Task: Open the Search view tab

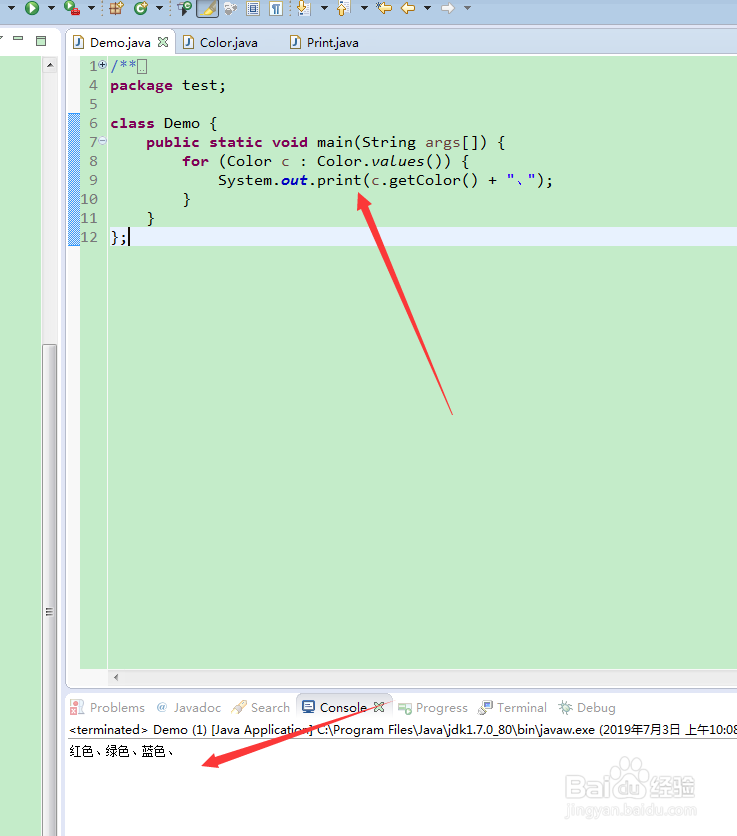Action: click(261, 708)
